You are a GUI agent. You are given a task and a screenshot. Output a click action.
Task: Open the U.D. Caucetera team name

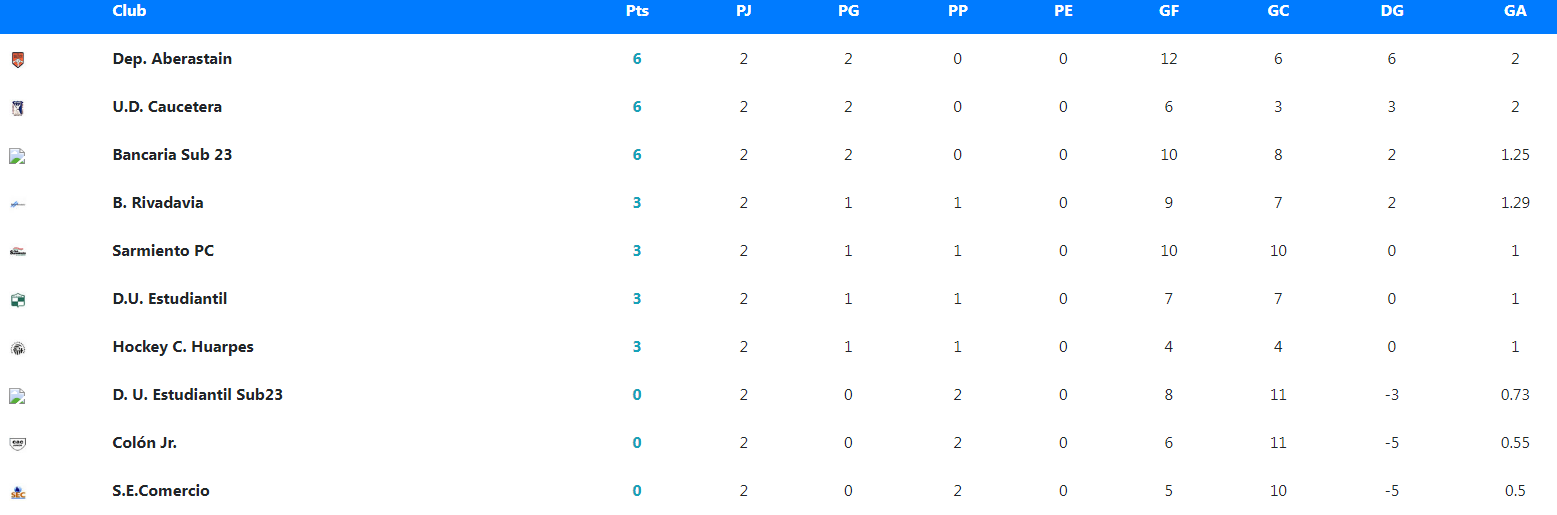coord(167,107)
